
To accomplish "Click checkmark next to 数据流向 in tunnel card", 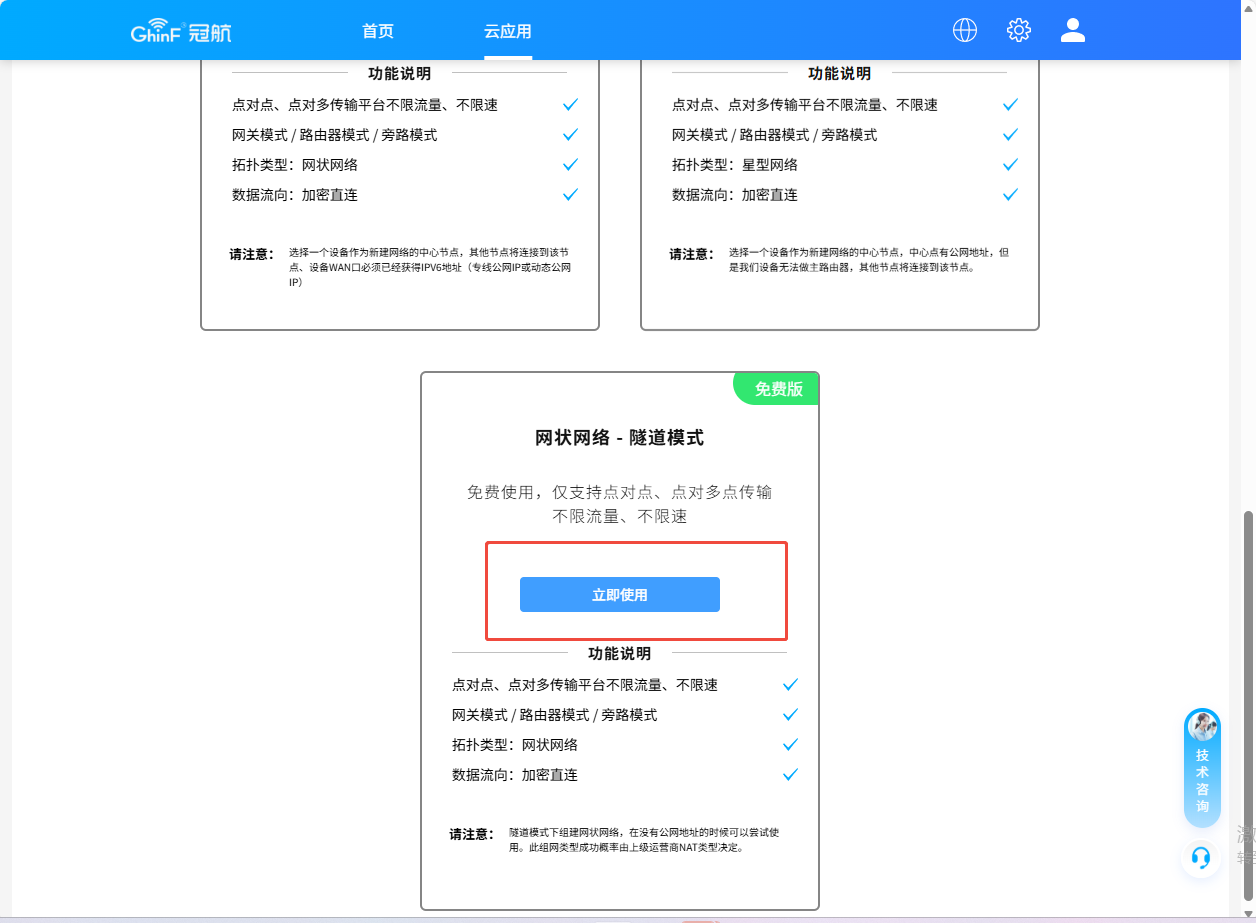I will coord(790,775).
